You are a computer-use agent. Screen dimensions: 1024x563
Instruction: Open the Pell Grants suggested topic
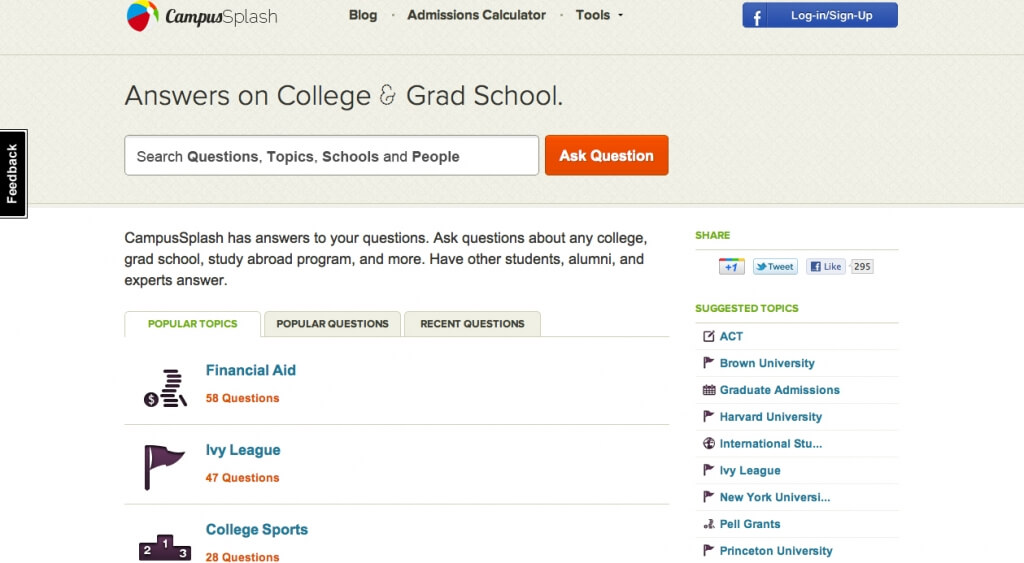750,524
